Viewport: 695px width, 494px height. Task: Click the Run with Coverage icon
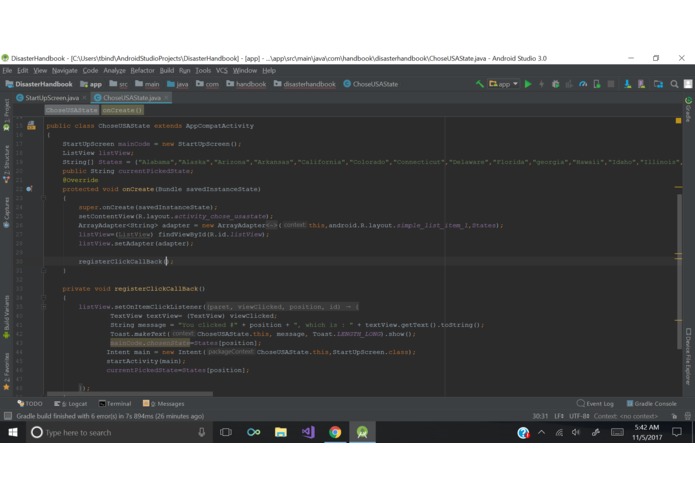tap(569, 84)
